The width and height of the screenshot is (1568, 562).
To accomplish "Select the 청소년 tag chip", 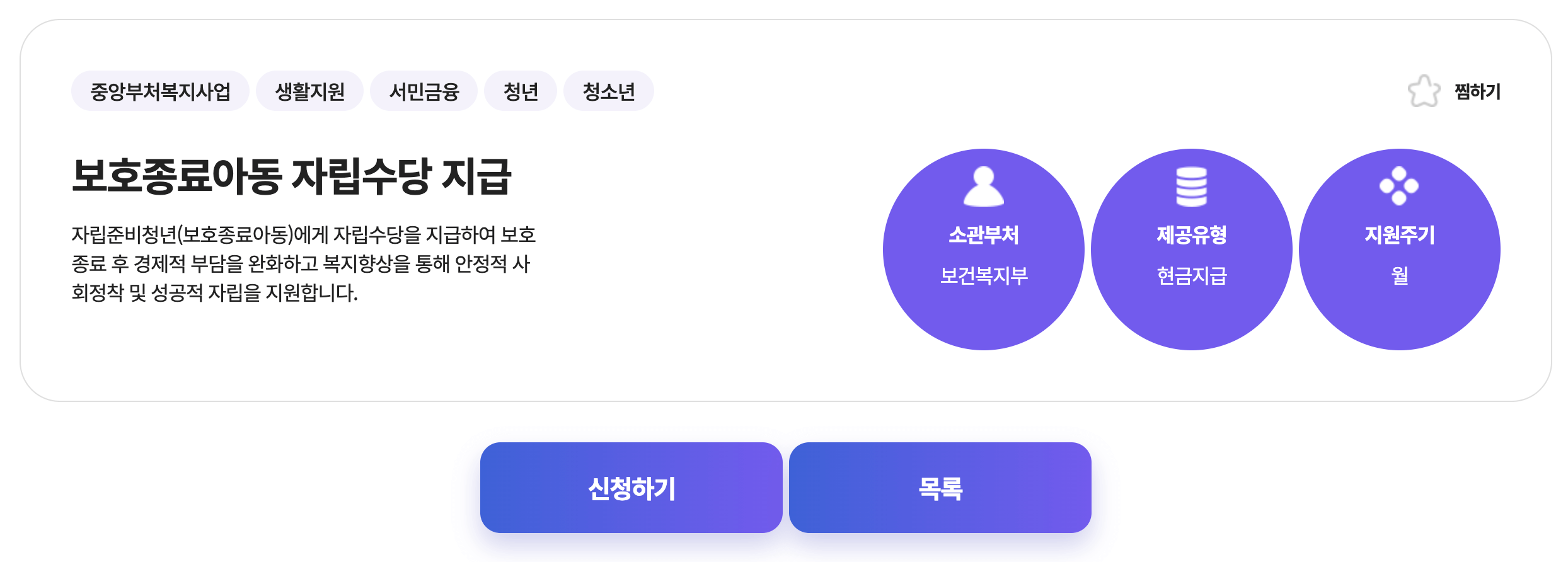I will 608,91.
